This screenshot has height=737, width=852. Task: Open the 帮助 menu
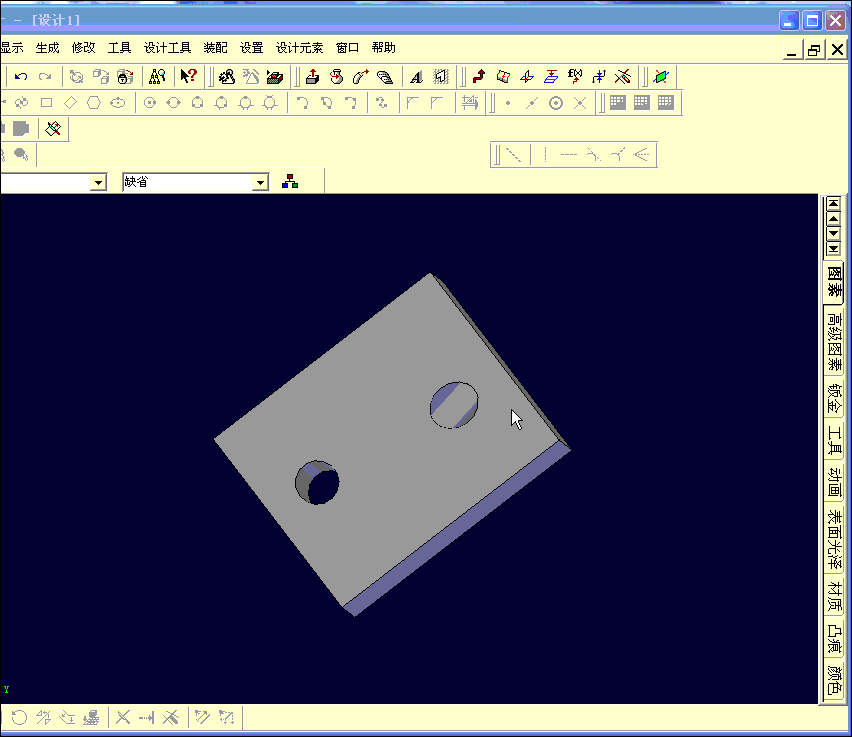[x=384, y=48]
